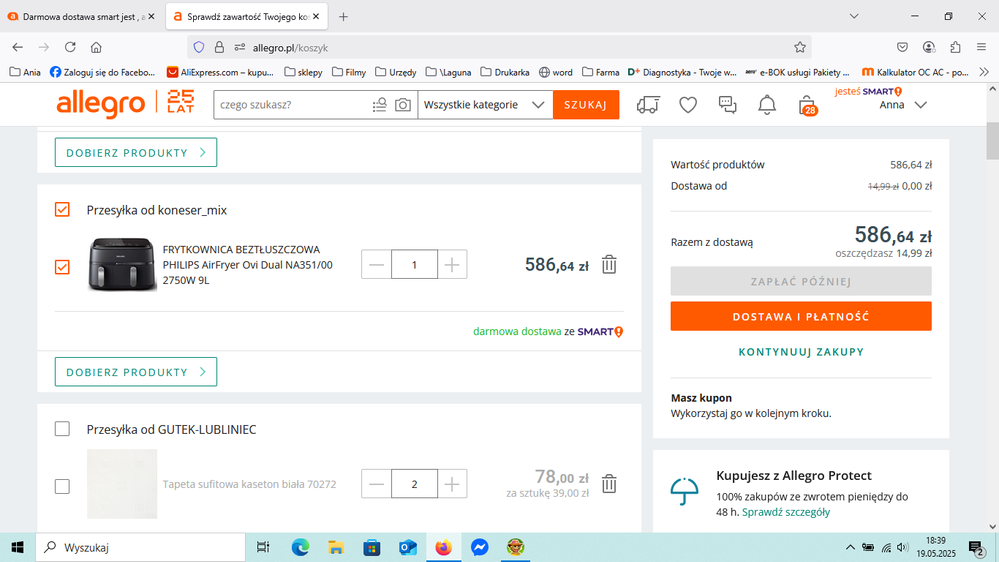Click the Allegro logo
This screenshot has width=999, height=562.
(101, 104)
